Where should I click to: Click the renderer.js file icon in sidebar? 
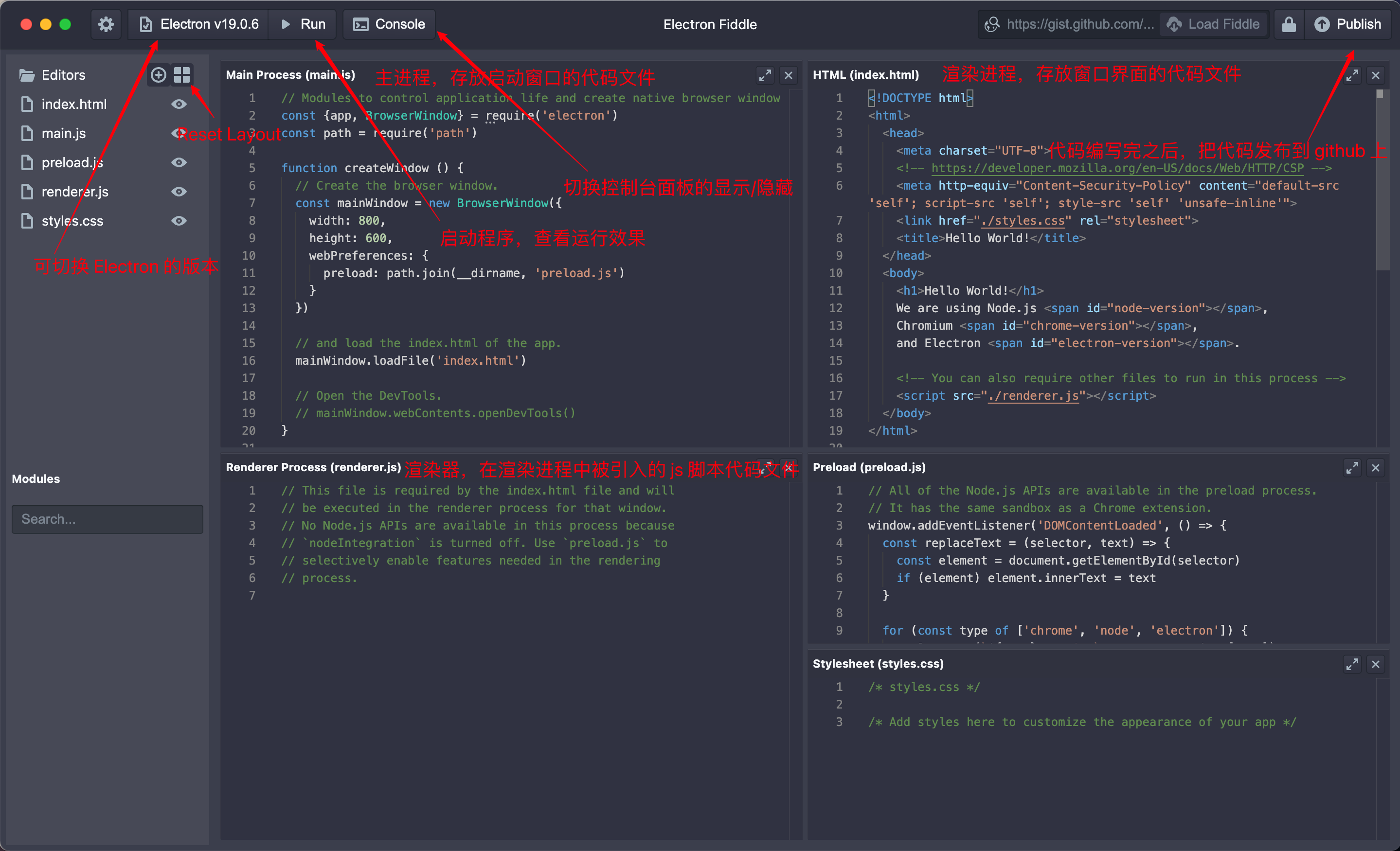coord(27,192)
